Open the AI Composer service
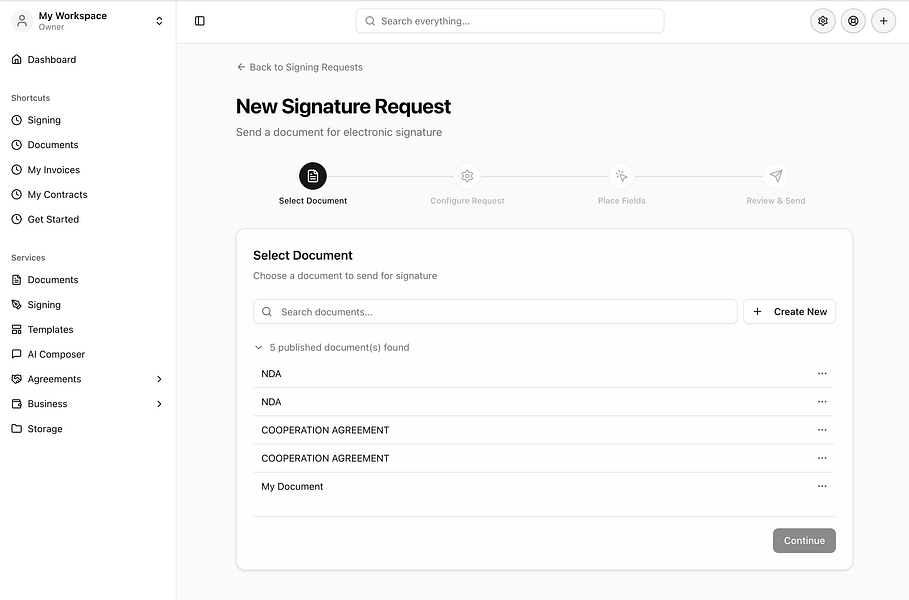 (x=88, y=354)
